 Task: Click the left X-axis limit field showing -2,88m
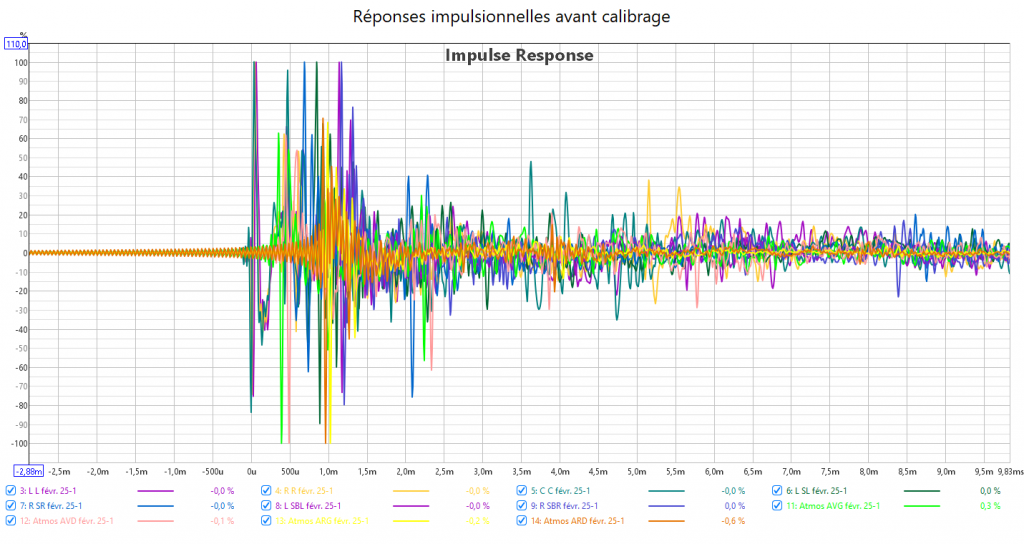coord(28,470)
